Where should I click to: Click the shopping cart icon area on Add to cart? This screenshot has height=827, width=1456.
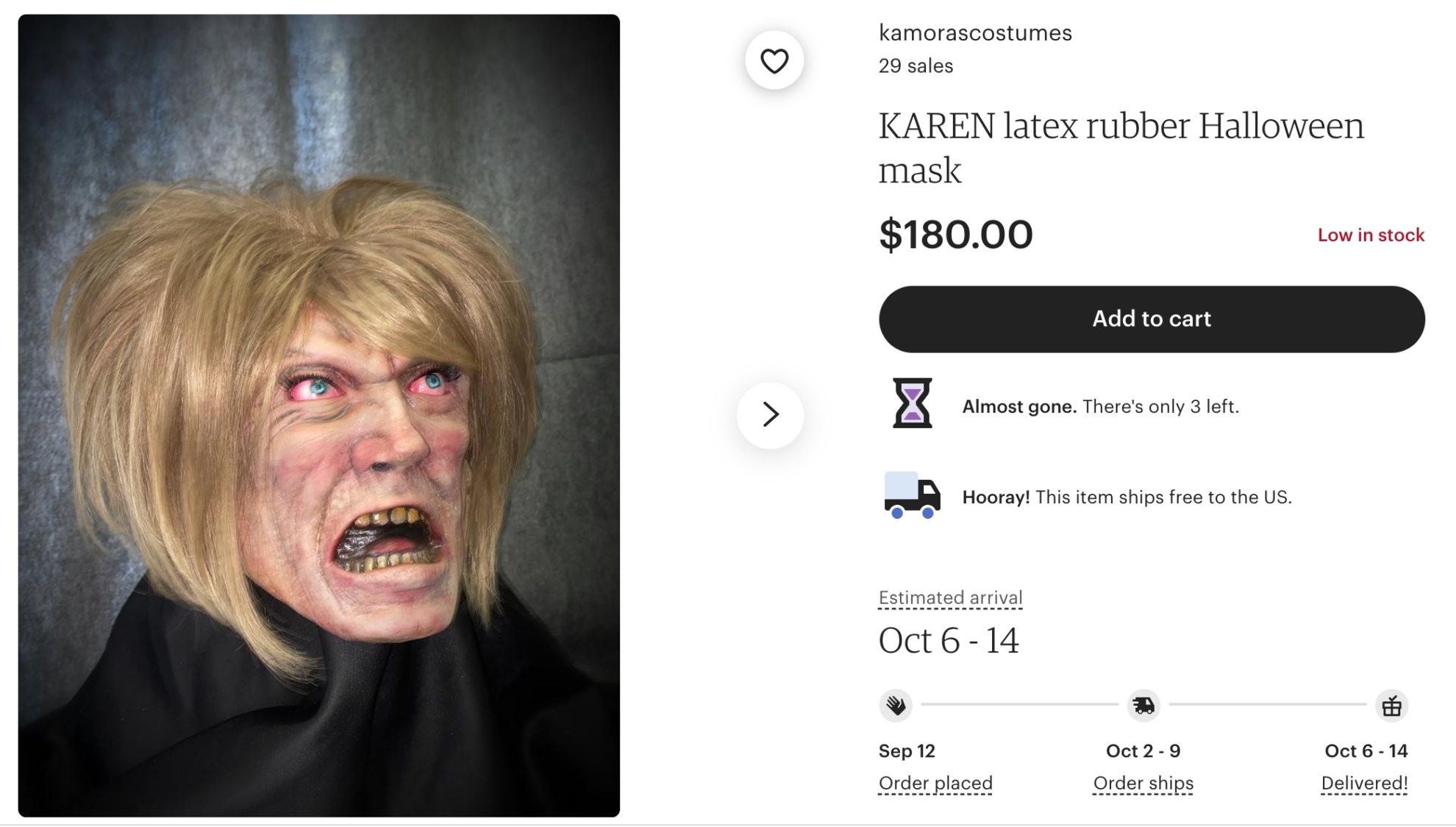(x=1151, y=319)
